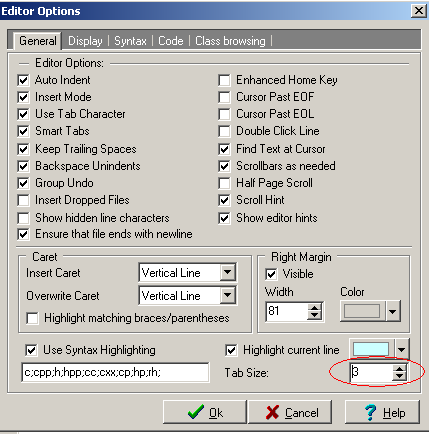This screenshot has height=434, width=429.
Task: Uncheck Find Text at Cursor
Action: point(224,149)
